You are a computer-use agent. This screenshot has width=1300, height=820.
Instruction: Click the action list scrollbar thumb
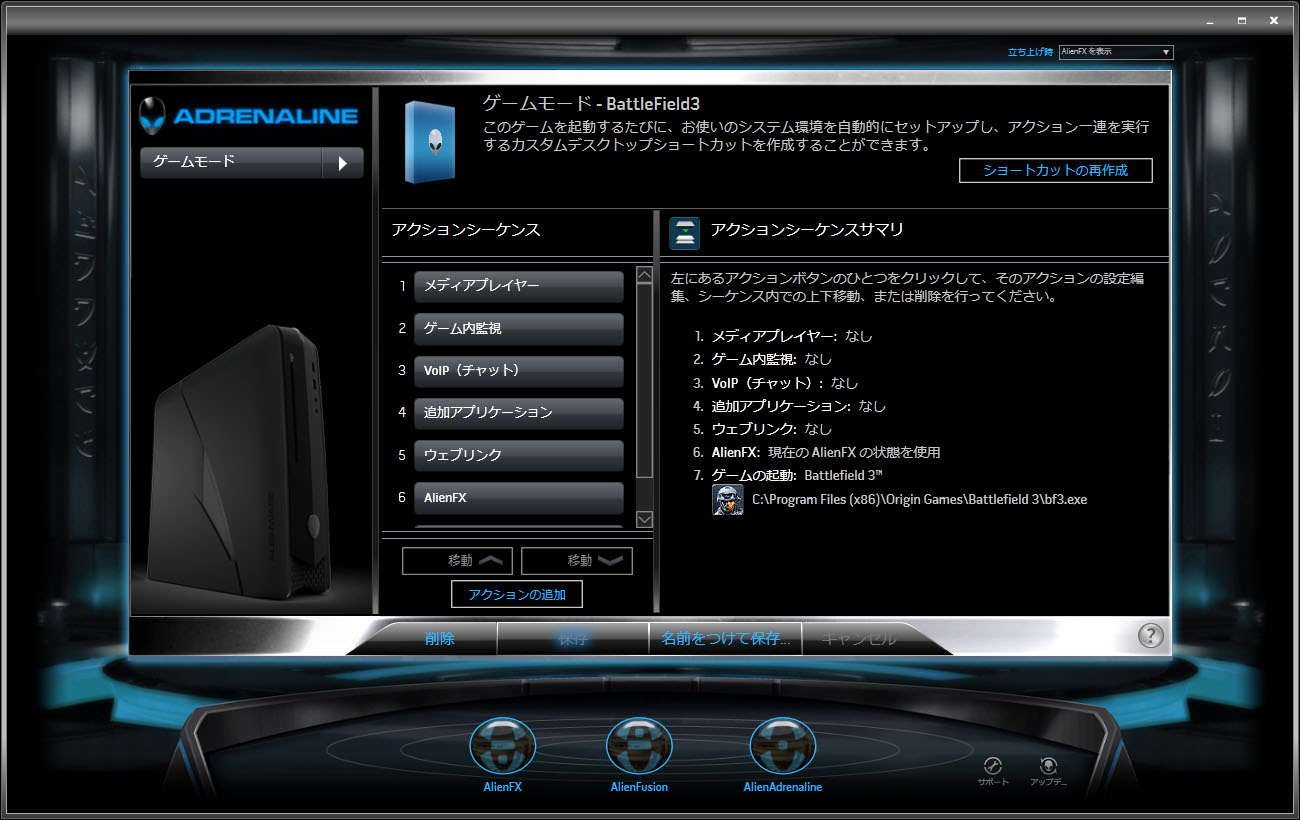coord(644,381)
